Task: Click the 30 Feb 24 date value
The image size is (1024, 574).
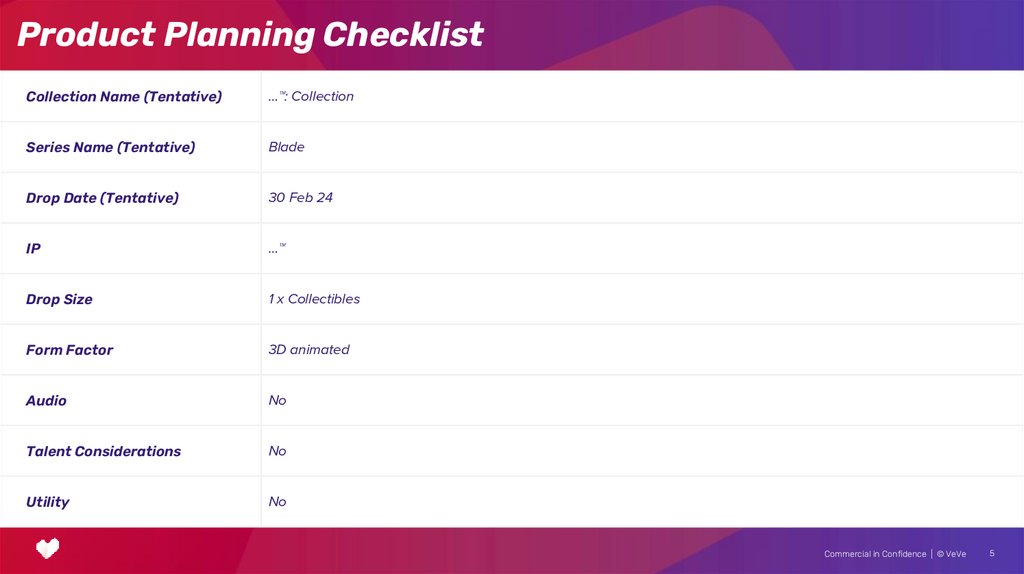Action: pyautogui.click(x=300, y=198)
